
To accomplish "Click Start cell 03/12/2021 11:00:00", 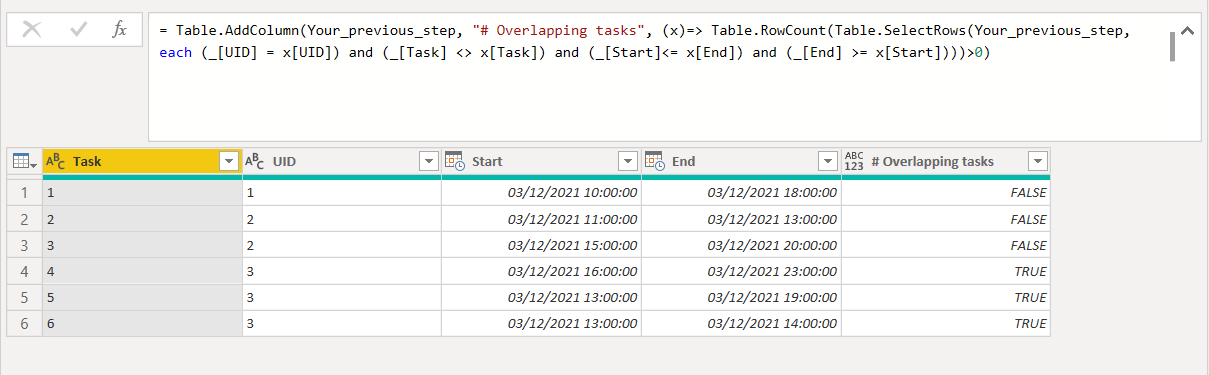I will point(541,219).
